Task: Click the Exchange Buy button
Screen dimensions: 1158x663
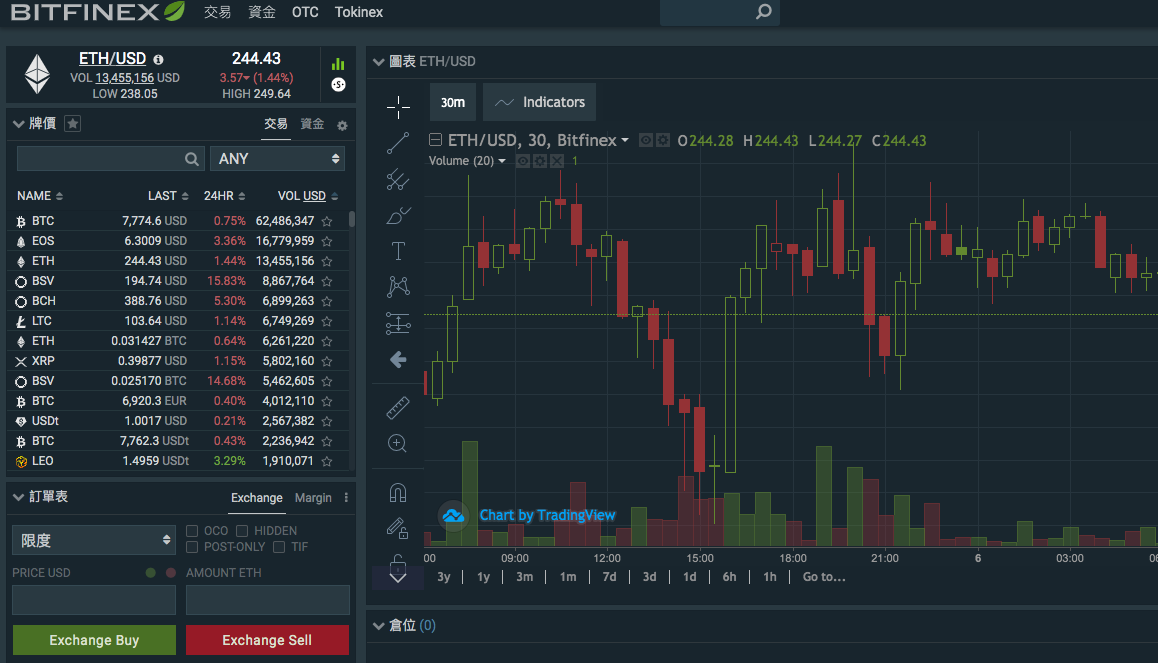Action: (x=94, y=640)
